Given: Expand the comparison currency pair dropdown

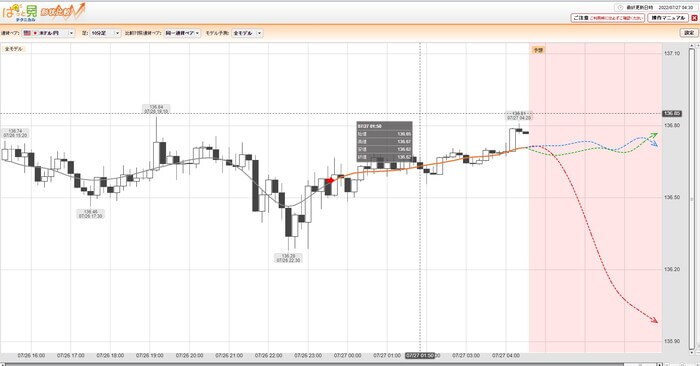Looking at the screenshot, I should point(182,33).
